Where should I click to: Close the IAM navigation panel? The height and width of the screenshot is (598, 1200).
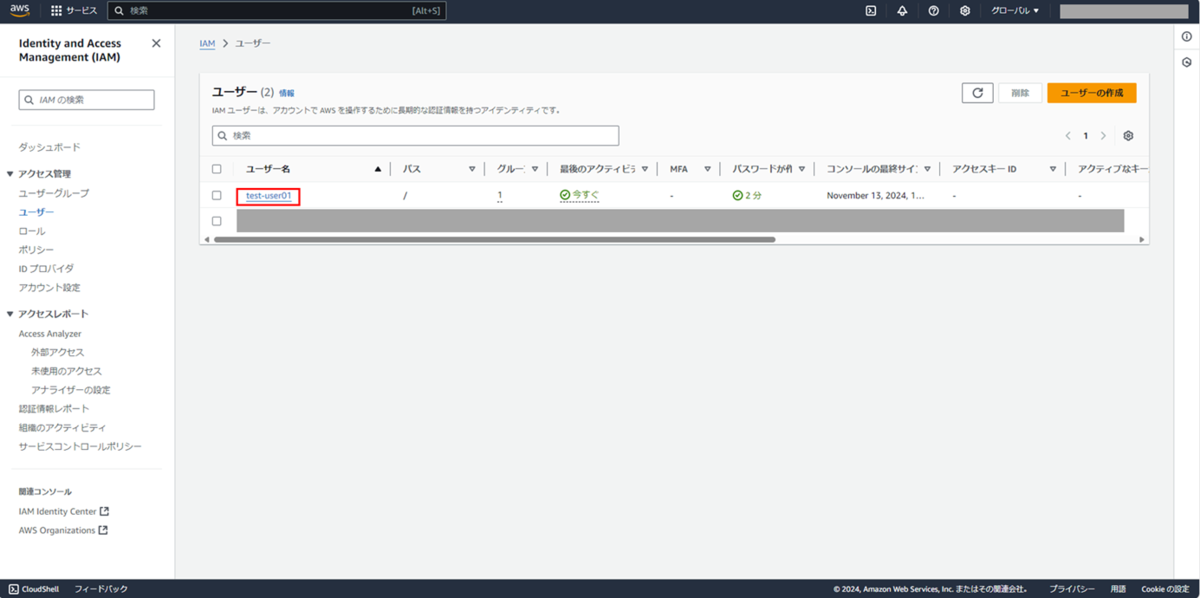tap(156, 43)
